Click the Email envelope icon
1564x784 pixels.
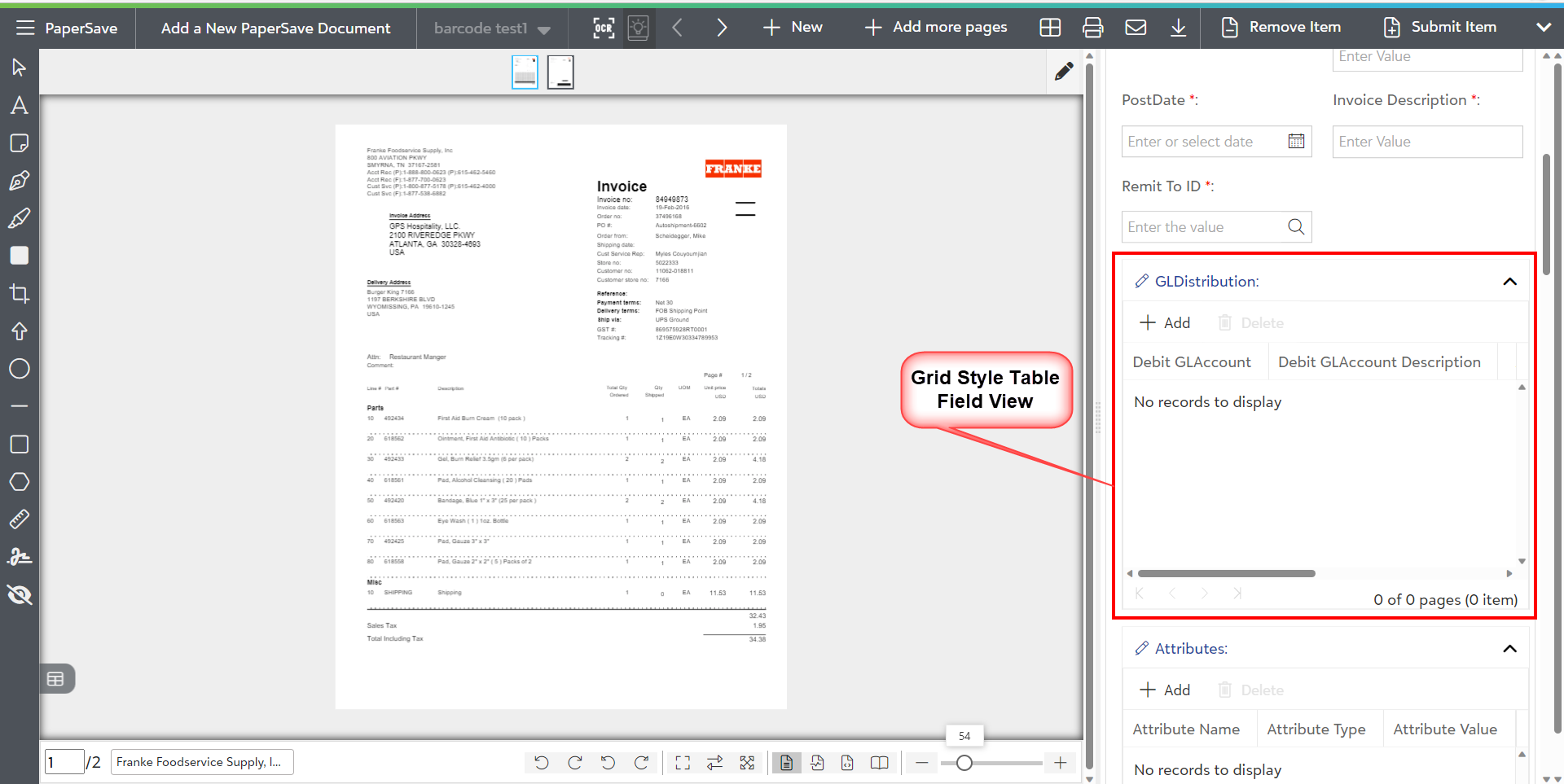1136,28
